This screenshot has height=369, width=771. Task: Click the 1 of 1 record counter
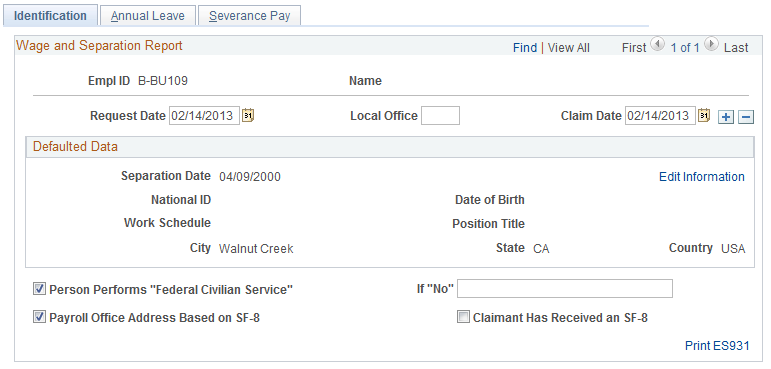click(x=684, y=48)
